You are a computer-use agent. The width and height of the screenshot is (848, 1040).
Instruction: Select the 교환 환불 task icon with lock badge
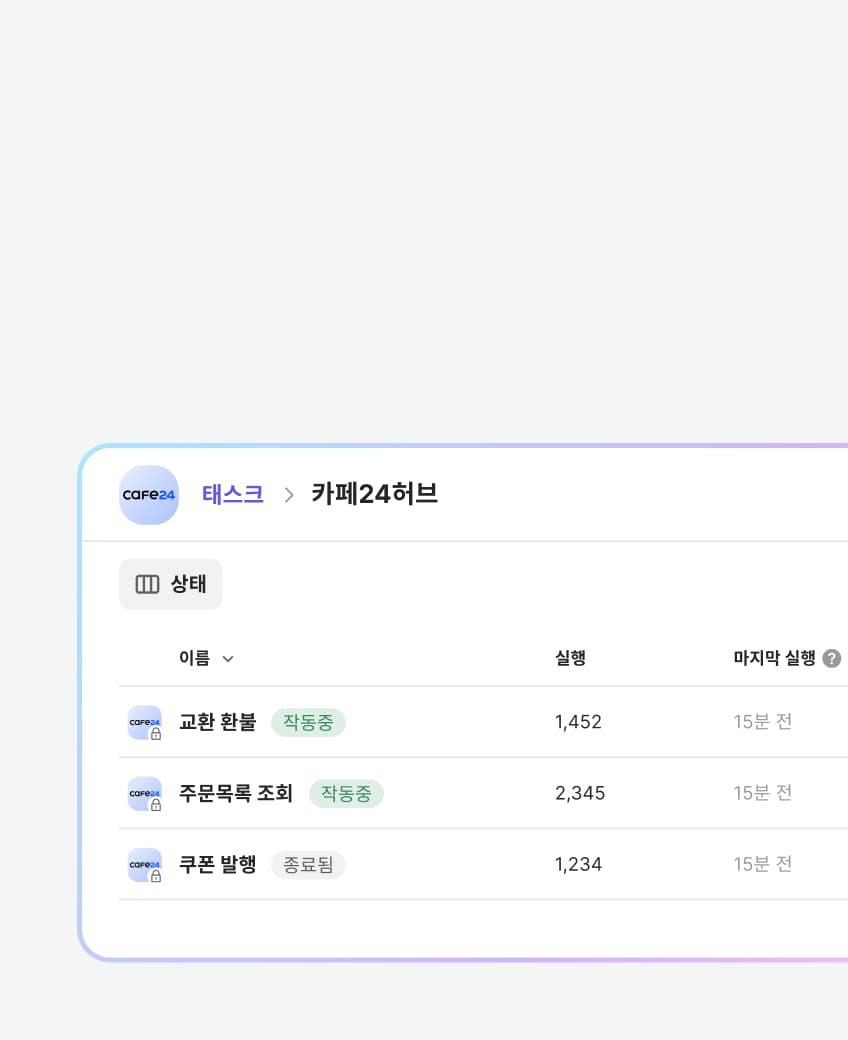143,722
